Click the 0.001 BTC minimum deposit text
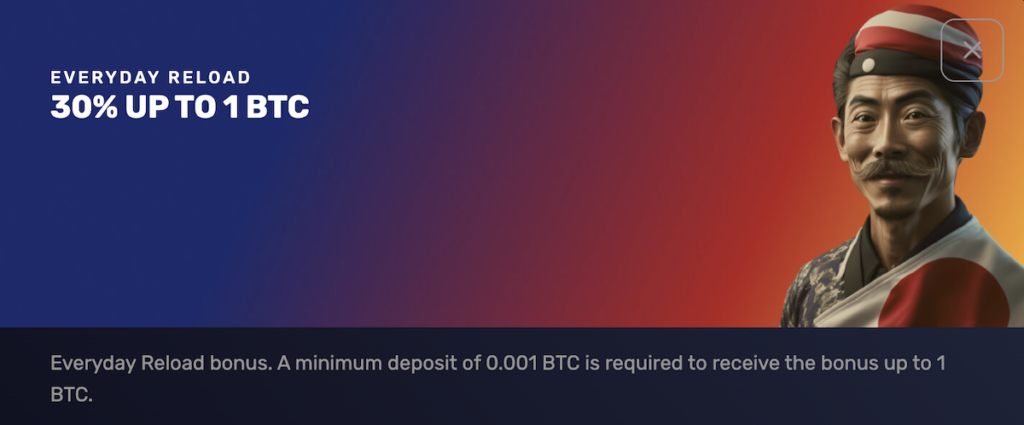Screen dimensions: 1024x425 tap(532, 363)
